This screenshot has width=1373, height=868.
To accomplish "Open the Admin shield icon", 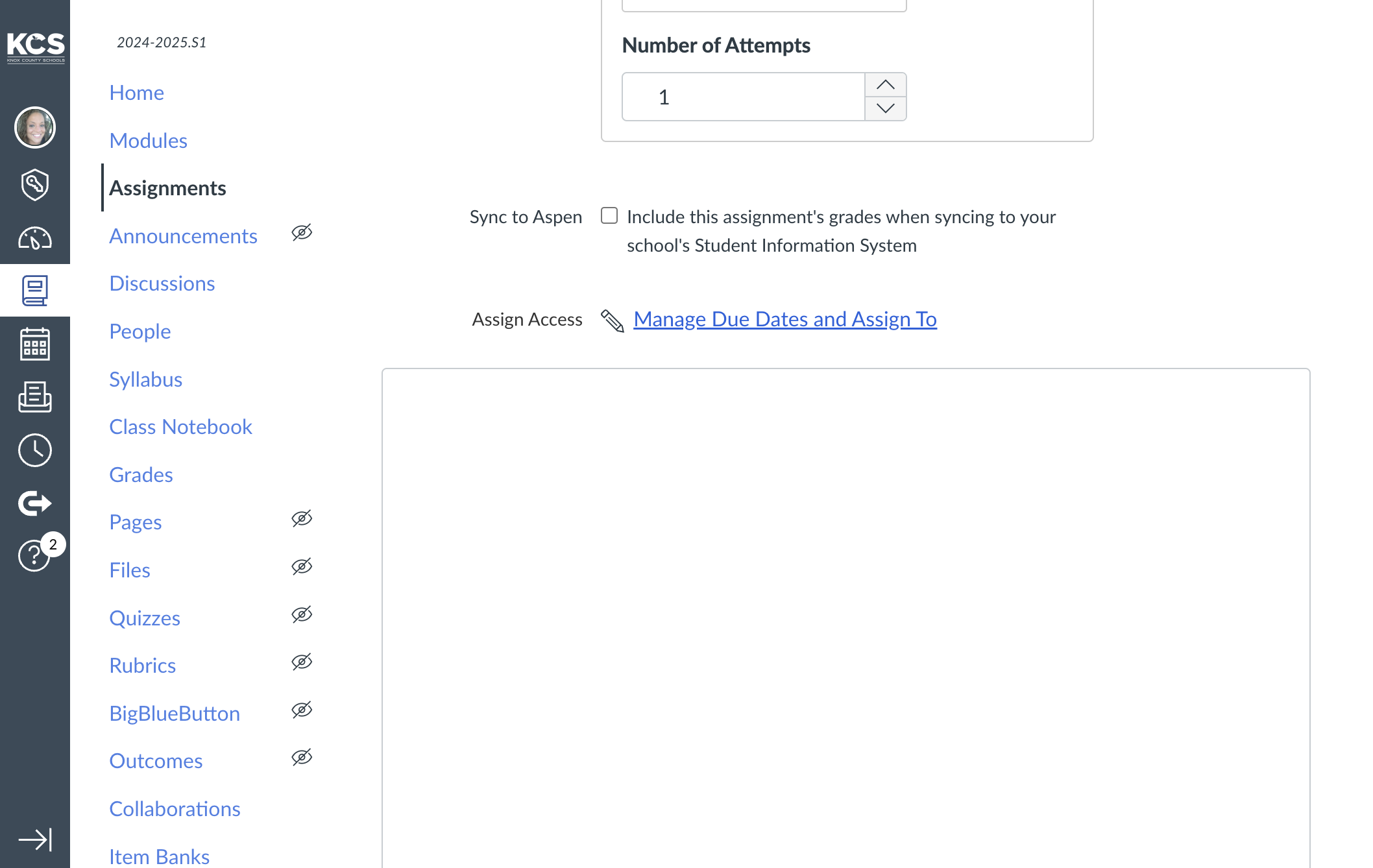I will click(35, 185).
